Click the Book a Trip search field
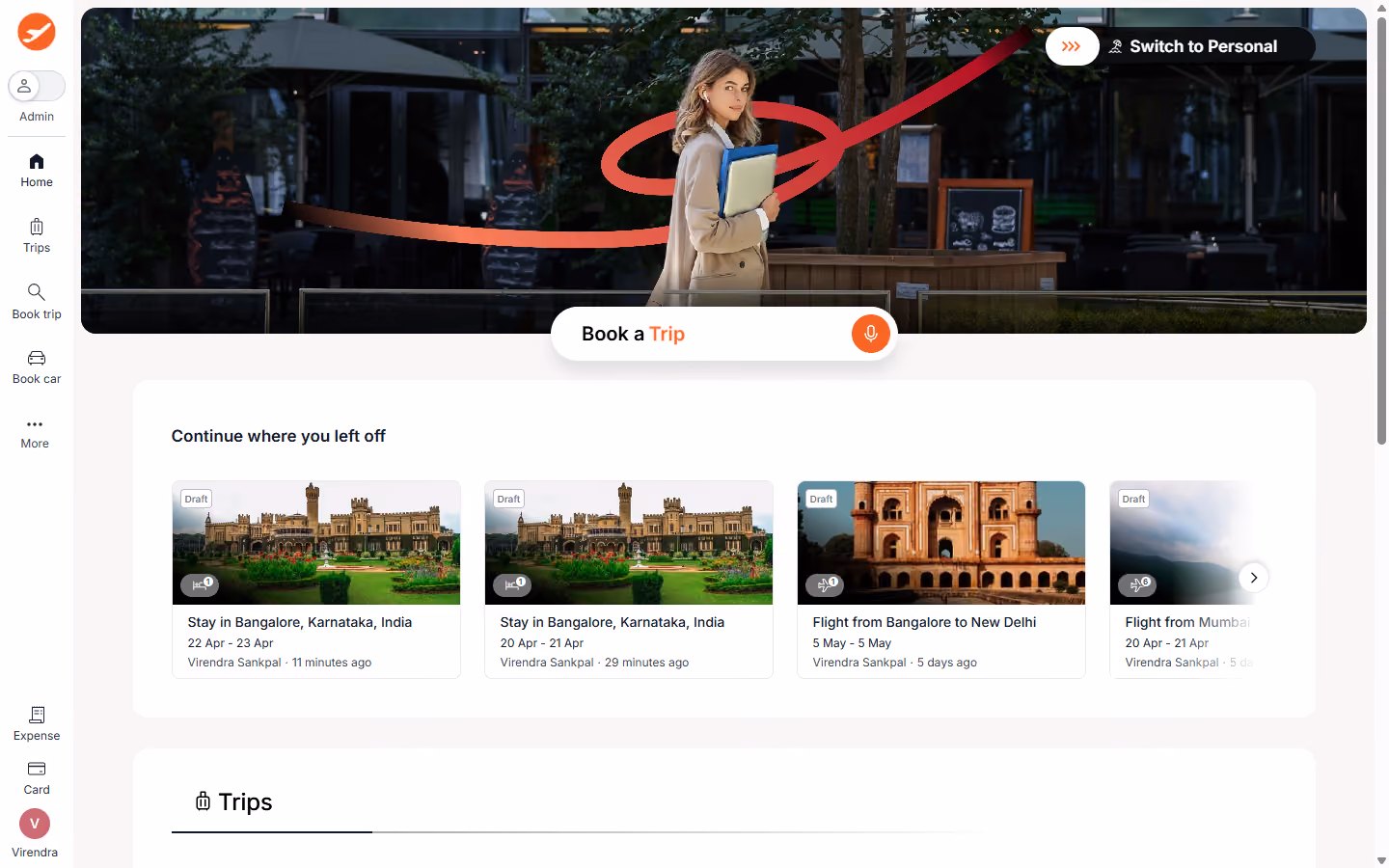Image resolution: width=1389 pixels, height=868 pixels. [x=723, y=334]
